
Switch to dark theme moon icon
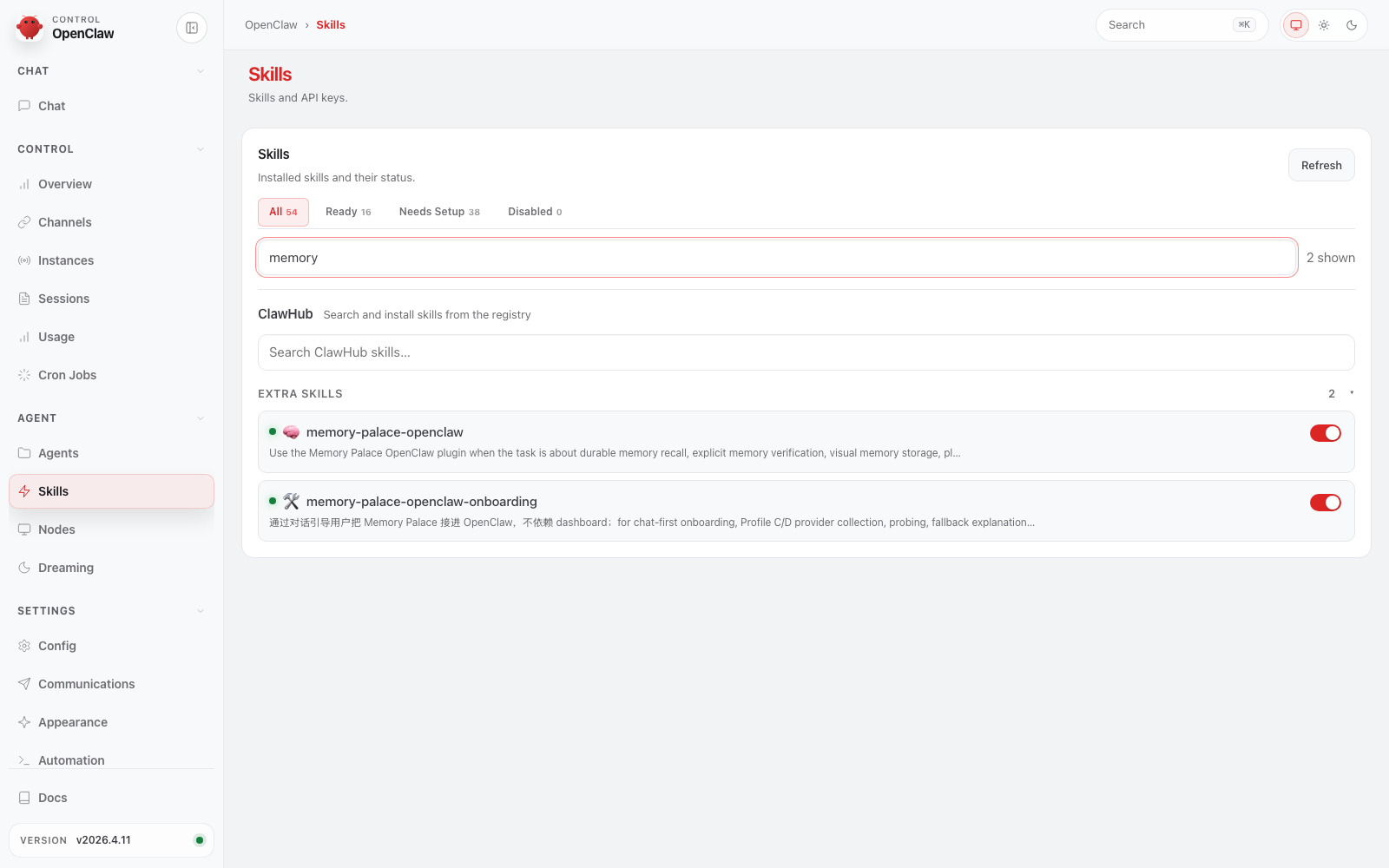point(1352,25)
